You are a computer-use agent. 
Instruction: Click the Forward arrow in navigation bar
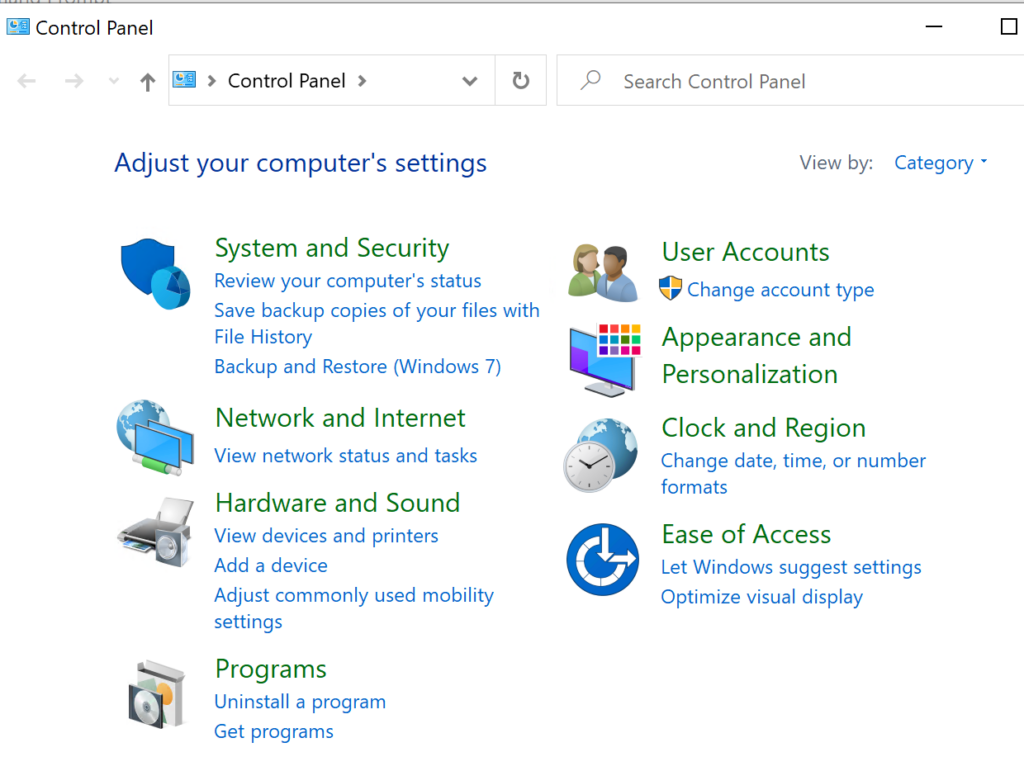(x=74, y=81)
